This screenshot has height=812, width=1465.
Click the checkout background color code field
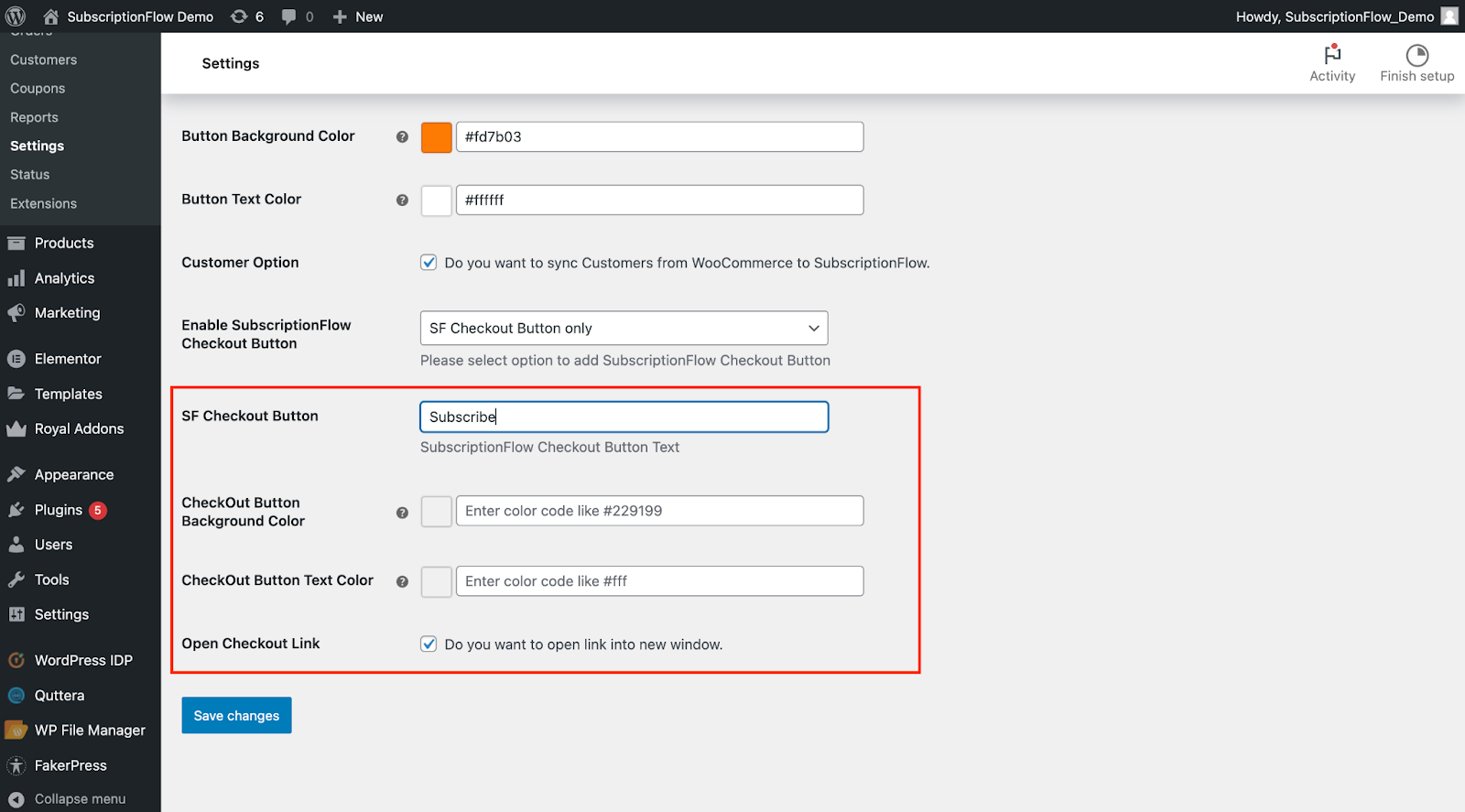click(660, 511)
